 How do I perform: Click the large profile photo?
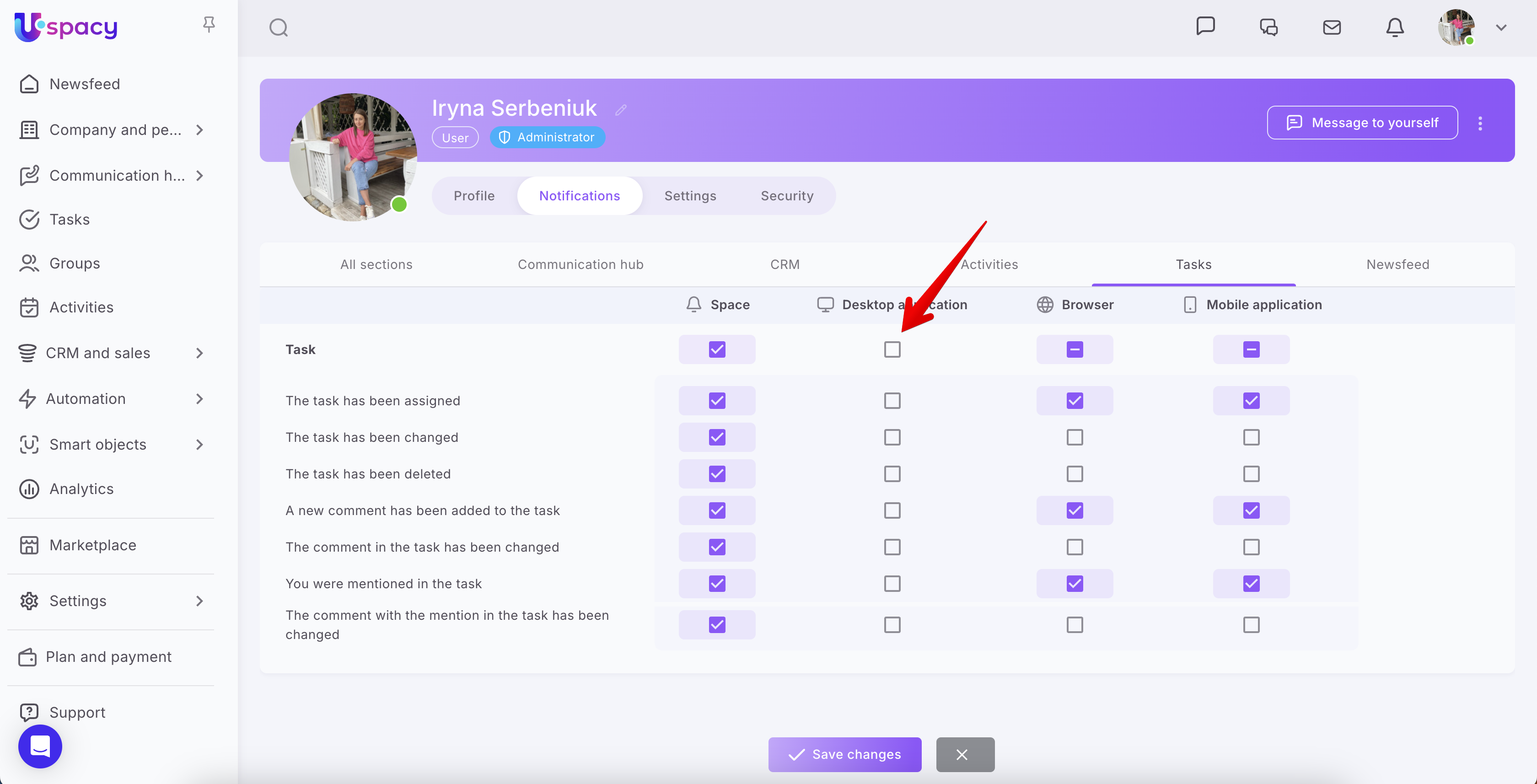353,157
